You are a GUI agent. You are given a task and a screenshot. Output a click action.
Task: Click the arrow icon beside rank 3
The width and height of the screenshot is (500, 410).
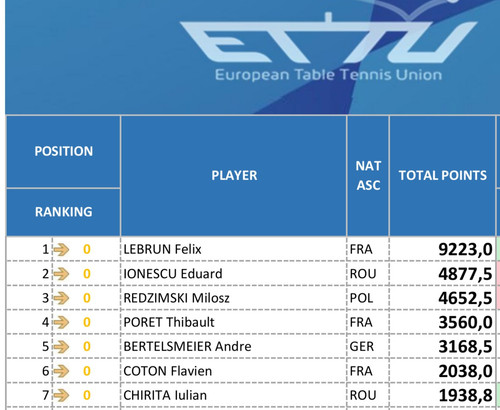[x=62, y=298]
